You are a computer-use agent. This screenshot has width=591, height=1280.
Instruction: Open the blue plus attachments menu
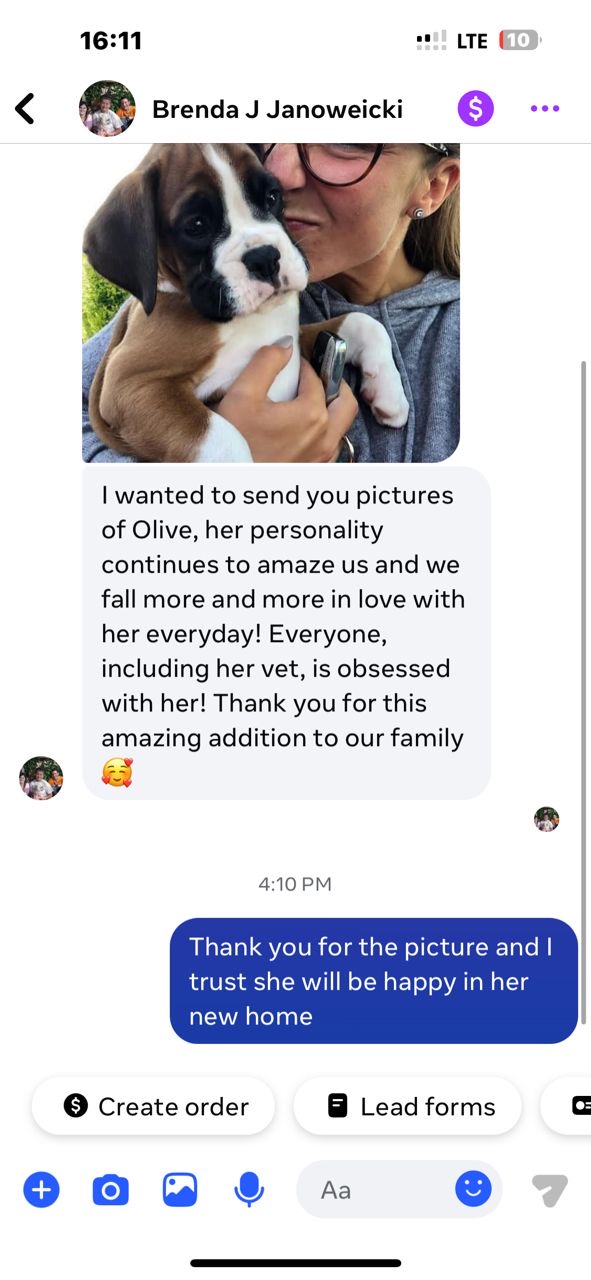[x=41, y=1190]
